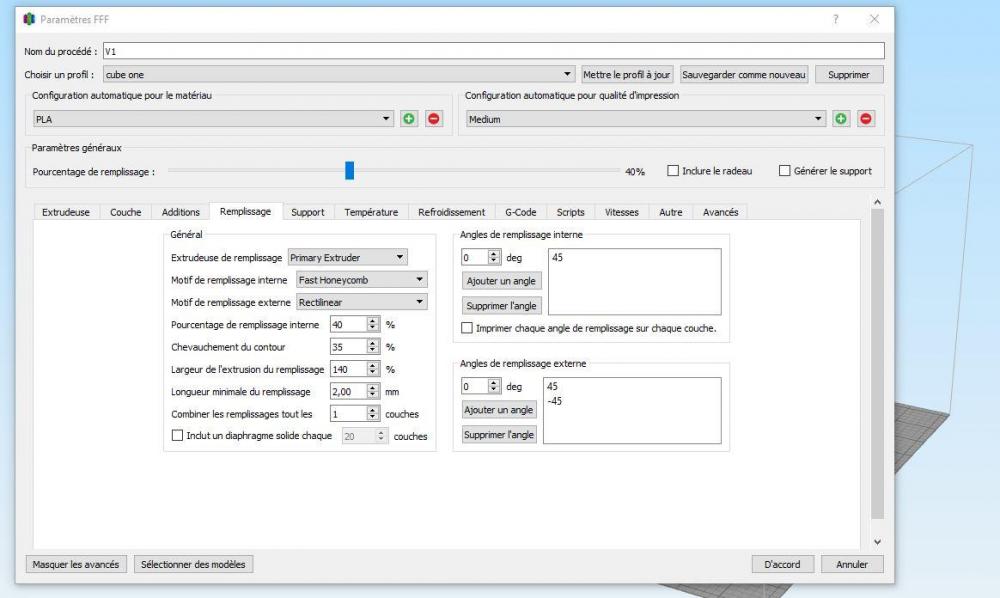The height and width of the screenshot is (598, 1000).
Task: Open the Autre tab
Action: [670, 212]
